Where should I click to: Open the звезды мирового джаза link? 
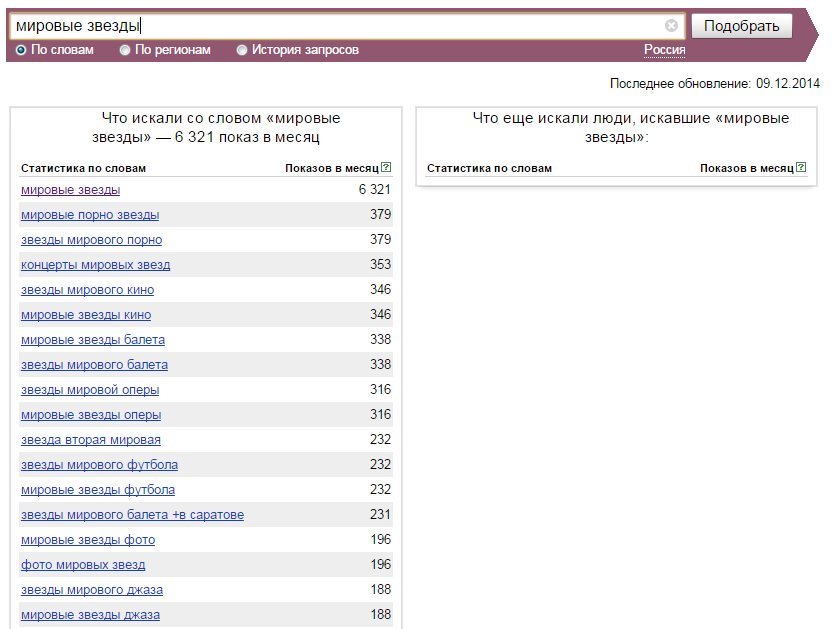tap(92, 589)
